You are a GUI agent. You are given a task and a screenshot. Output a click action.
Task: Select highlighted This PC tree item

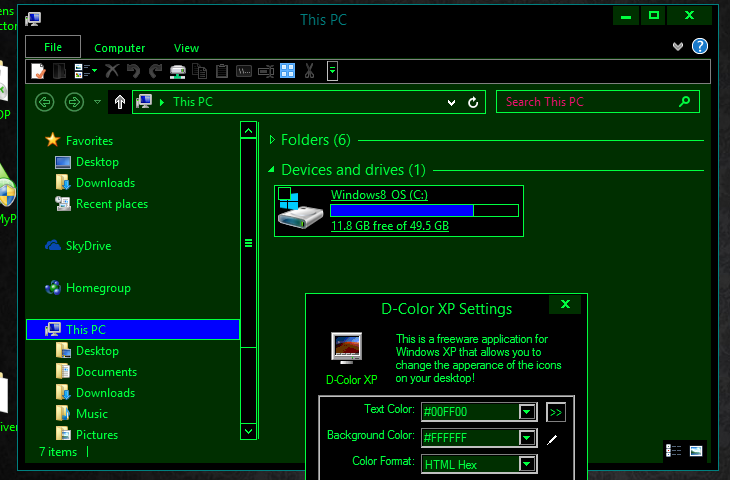click(133, 330)
